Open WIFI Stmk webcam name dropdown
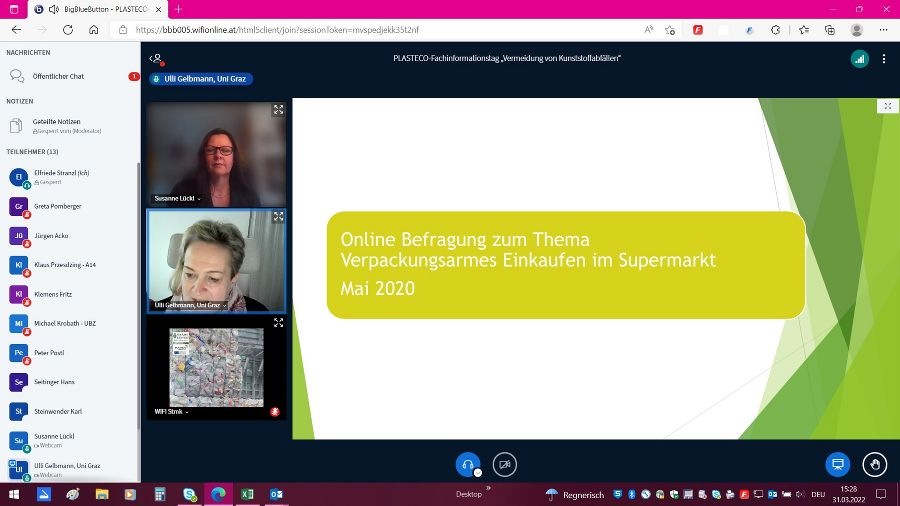Screen dimensions: 900x506 pyautogui.click(x=171, y=411)
